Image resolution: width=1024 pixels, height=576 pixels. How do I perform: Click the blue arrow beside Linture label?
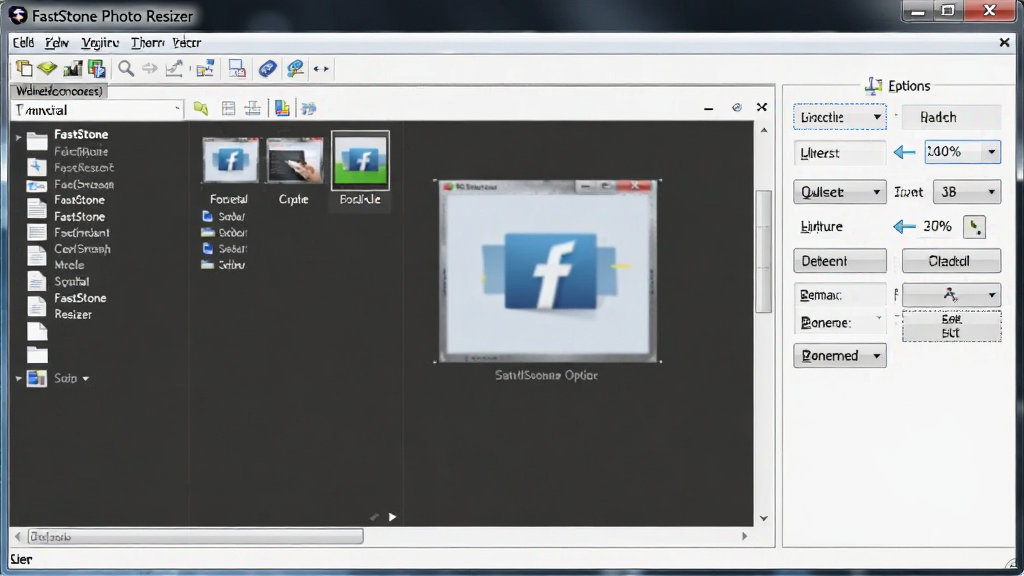click(x=904, y=227)
